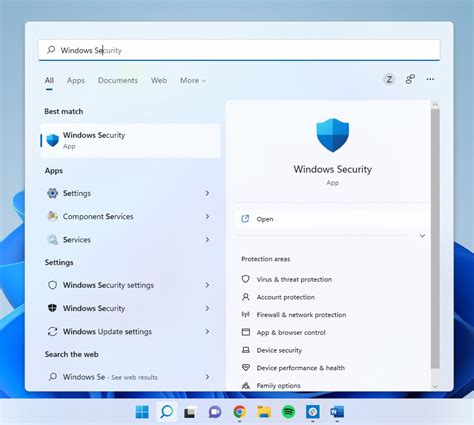This screenshot has height=425, width=474.
Task: Expand the More filter dropdown
Action: click(193, 80)
